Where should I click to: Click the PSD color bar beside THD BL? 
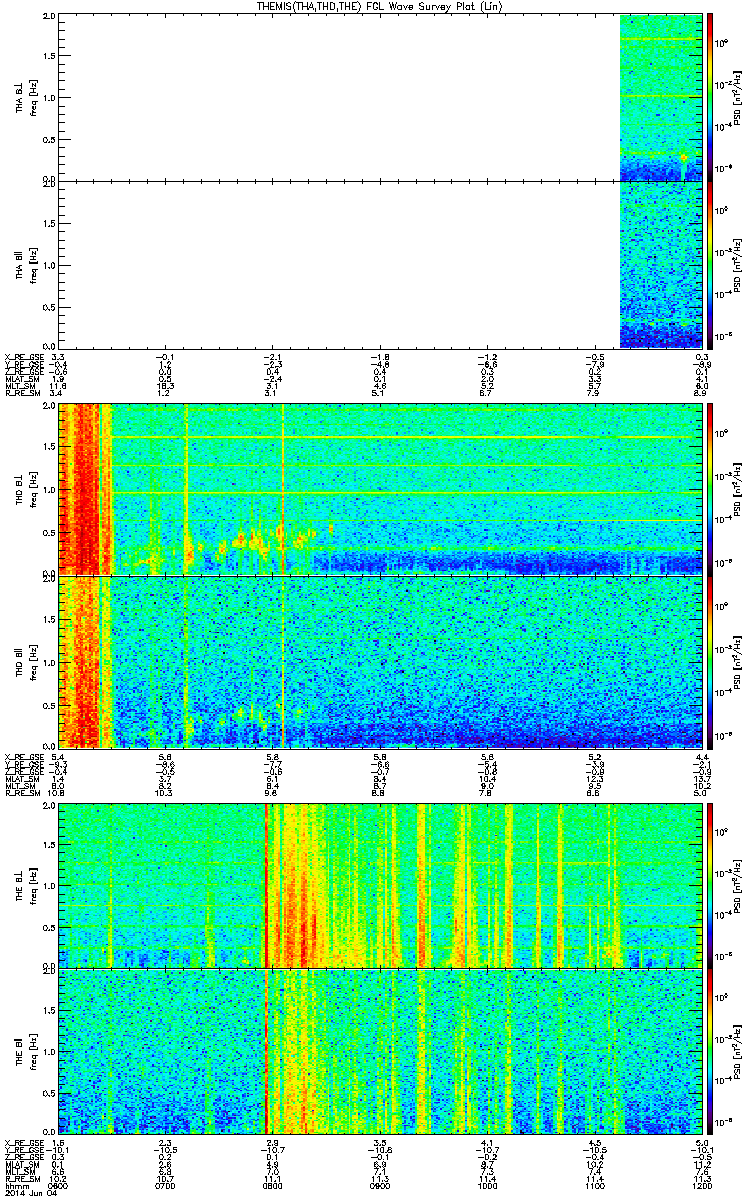tap(710, 490)
